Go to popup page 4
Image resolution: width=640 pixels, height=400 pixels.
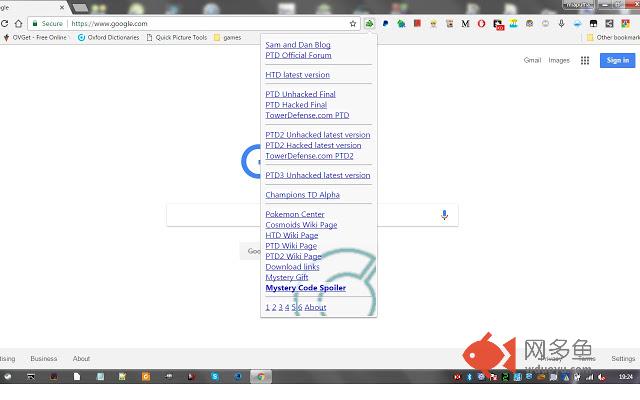click(x=287, y=307)
